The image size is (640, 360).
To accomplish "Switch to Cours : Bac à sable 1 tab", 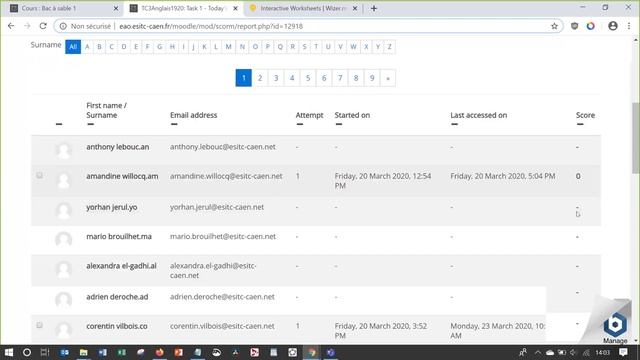I will (63, 8).
